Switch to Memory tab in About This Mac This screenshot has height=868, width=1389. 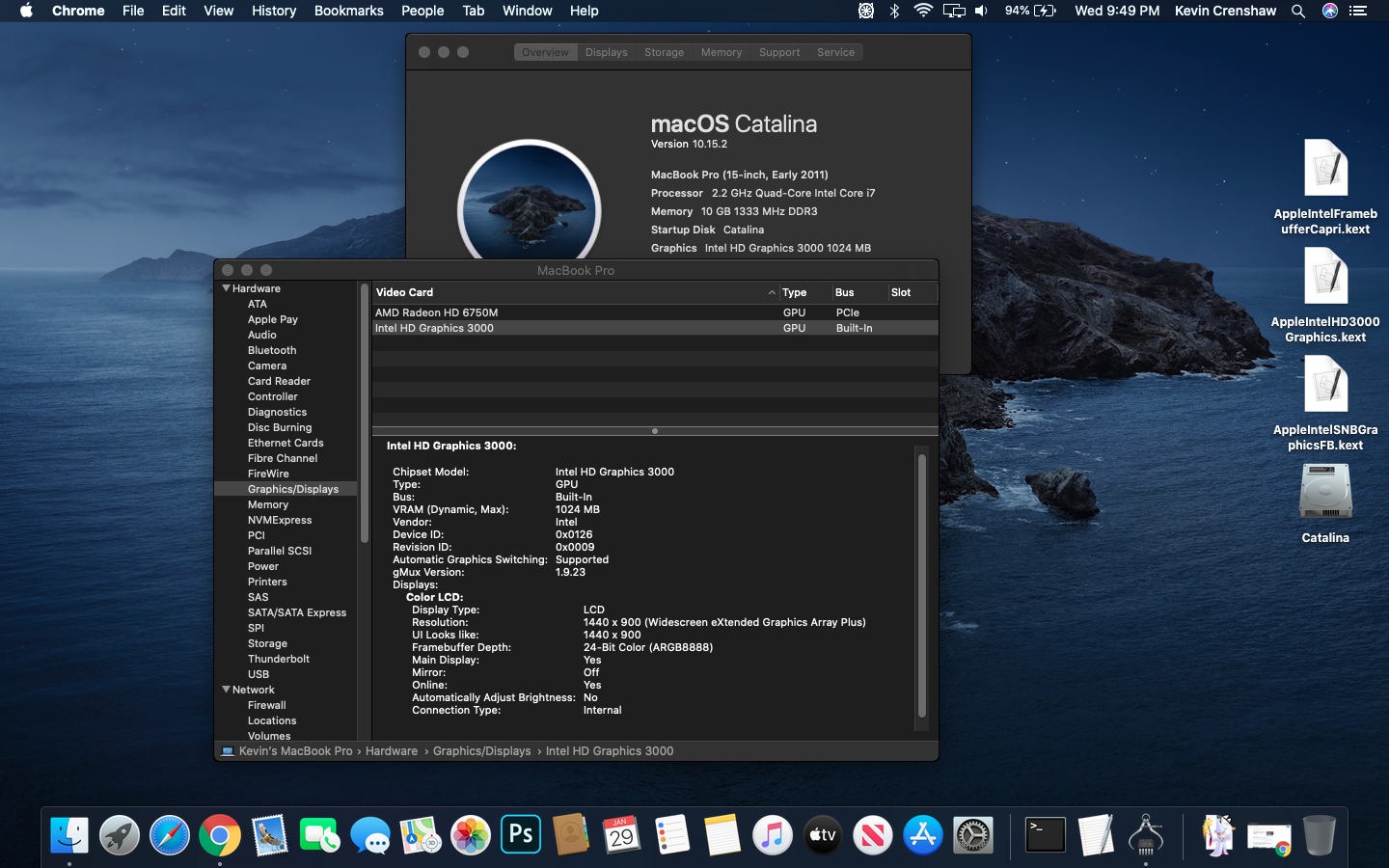(722, 52)
